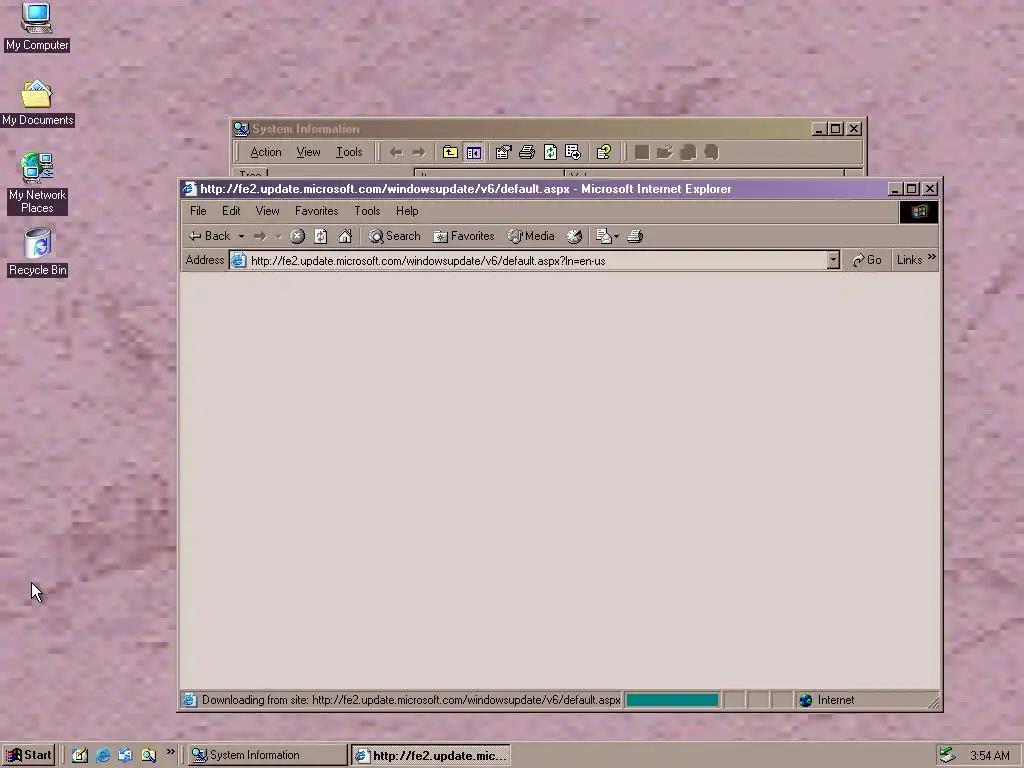This screenshot has width=1024, height=768.
Task: Click the Windows logo throbber in IE
Action: [x=919, y=212]
